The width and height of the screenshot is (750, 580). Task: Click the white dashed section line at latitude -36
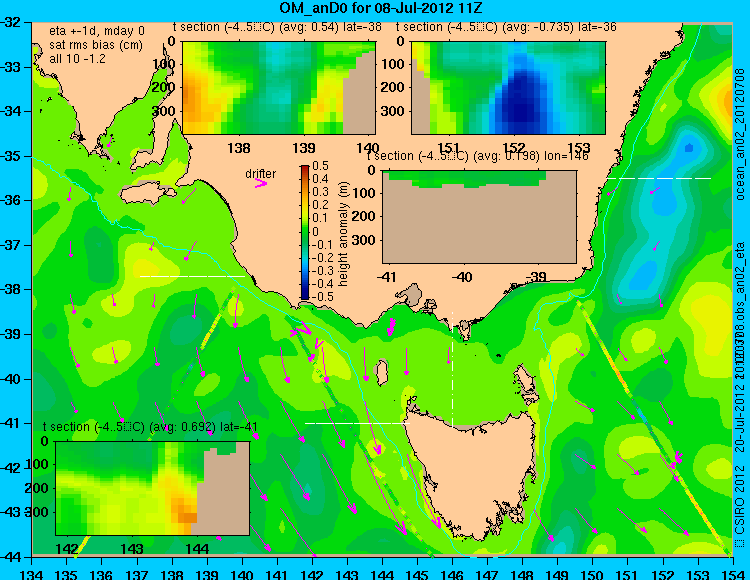tap(659, 178)
